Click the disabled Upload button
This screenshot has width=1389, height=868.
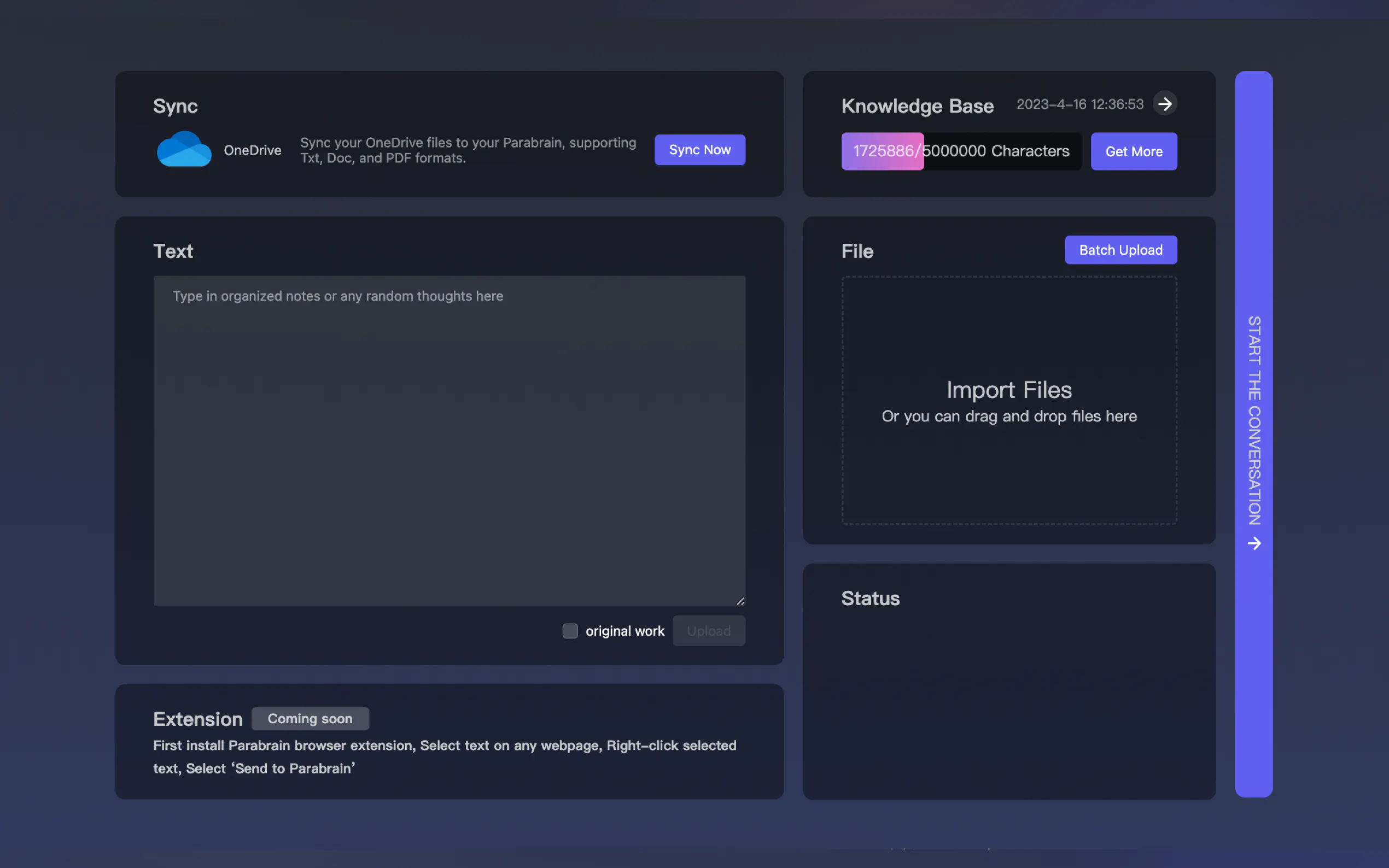click(709, 631)
